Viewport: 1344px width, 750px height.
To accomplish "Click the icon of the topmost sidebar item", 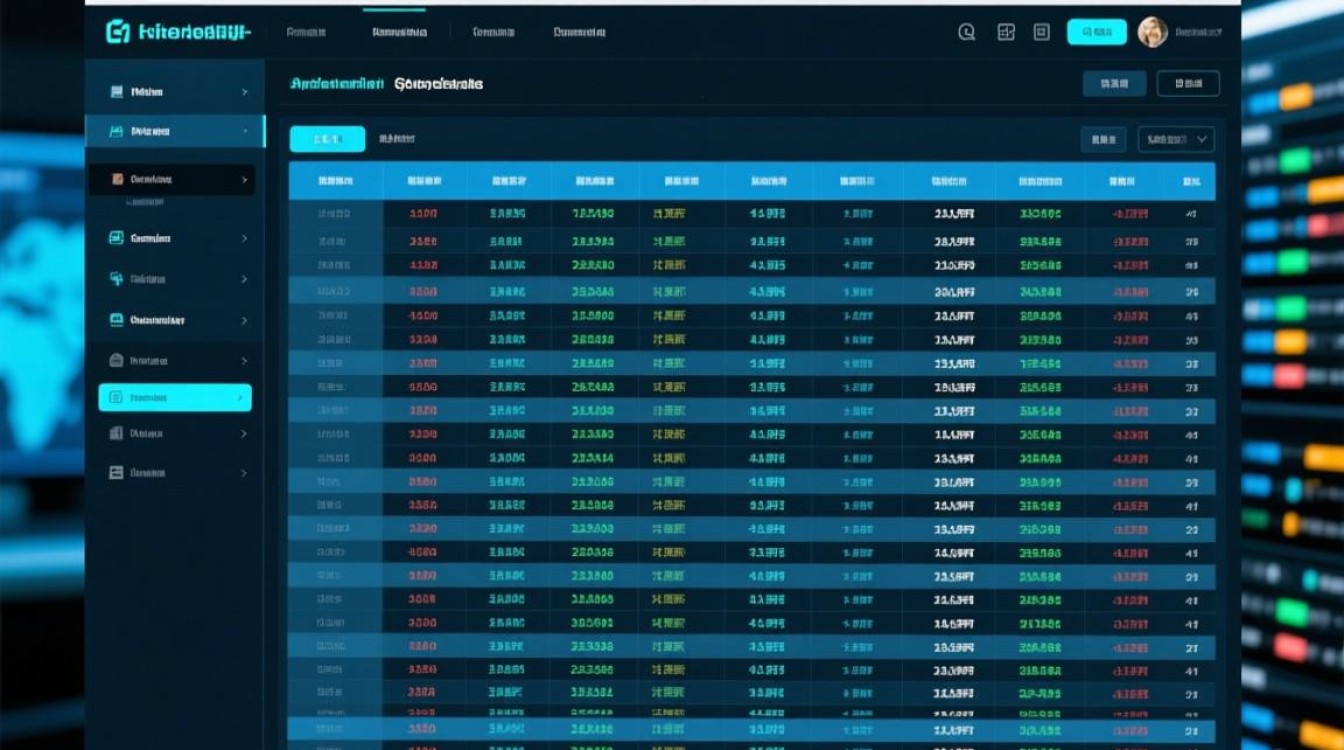I will 117,92.
